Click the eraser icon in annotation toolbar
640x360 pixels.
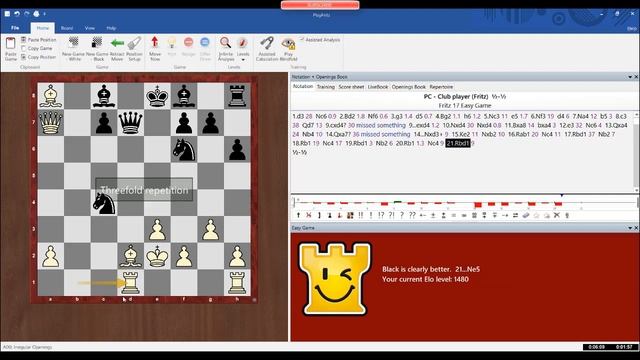pyautogui.click(x=526, y=215)
